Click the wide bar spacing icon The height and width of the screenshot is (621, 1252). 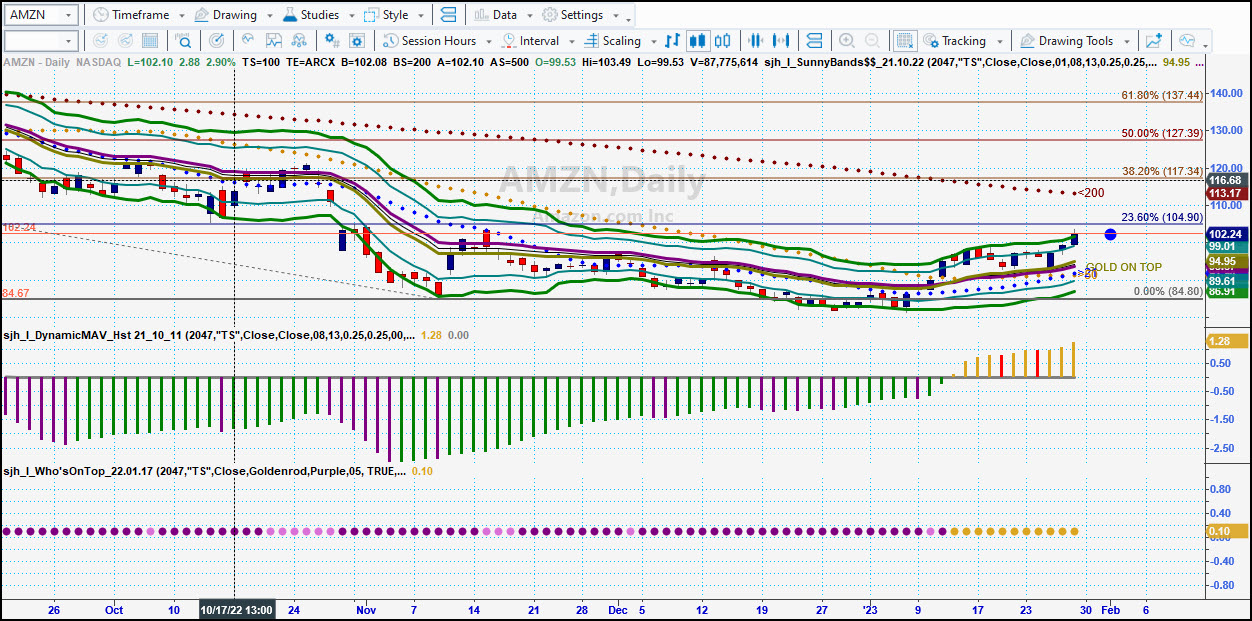click(x=781, y=41)
